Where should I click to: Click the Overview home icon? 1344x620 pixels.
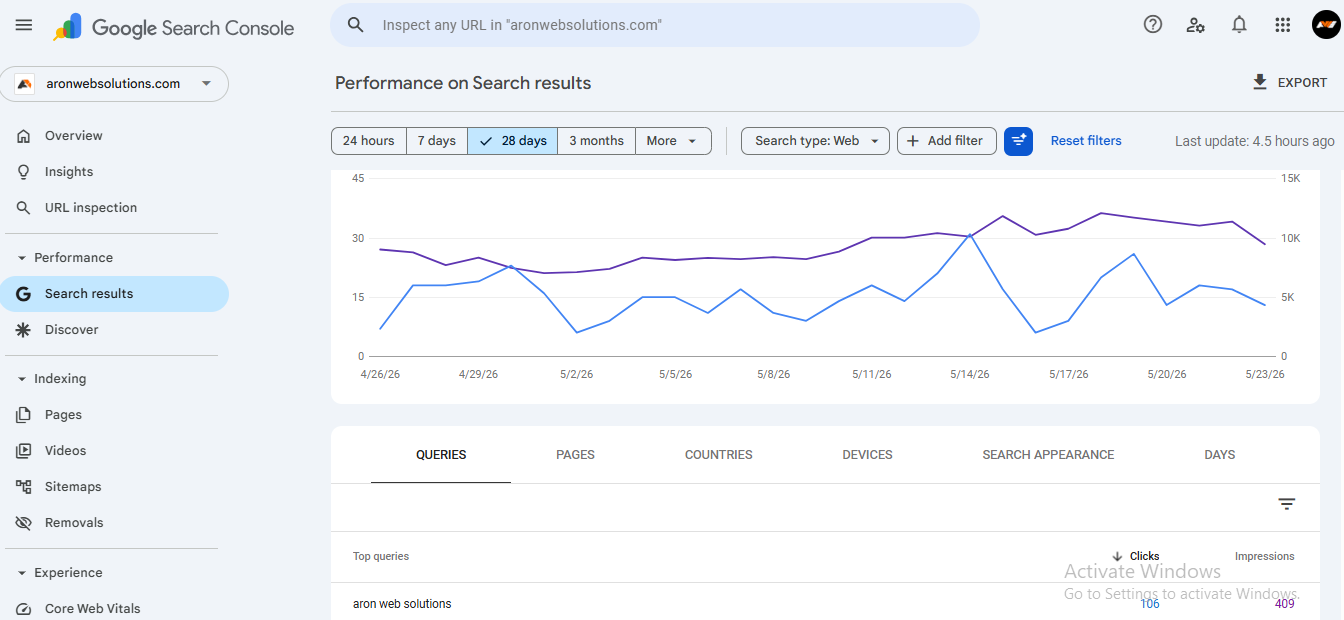click(x=24, y=136)
